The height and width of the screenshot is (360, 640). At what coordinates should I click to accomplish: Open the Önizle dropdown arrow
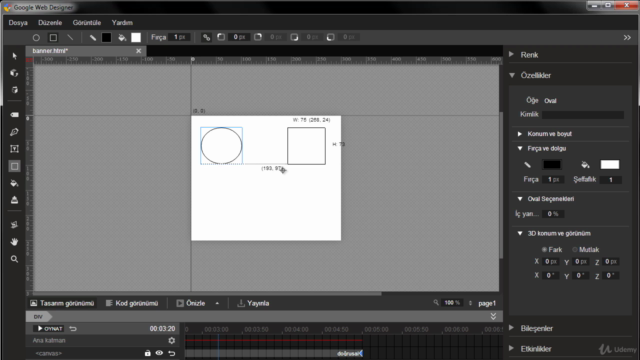point(217,303)
